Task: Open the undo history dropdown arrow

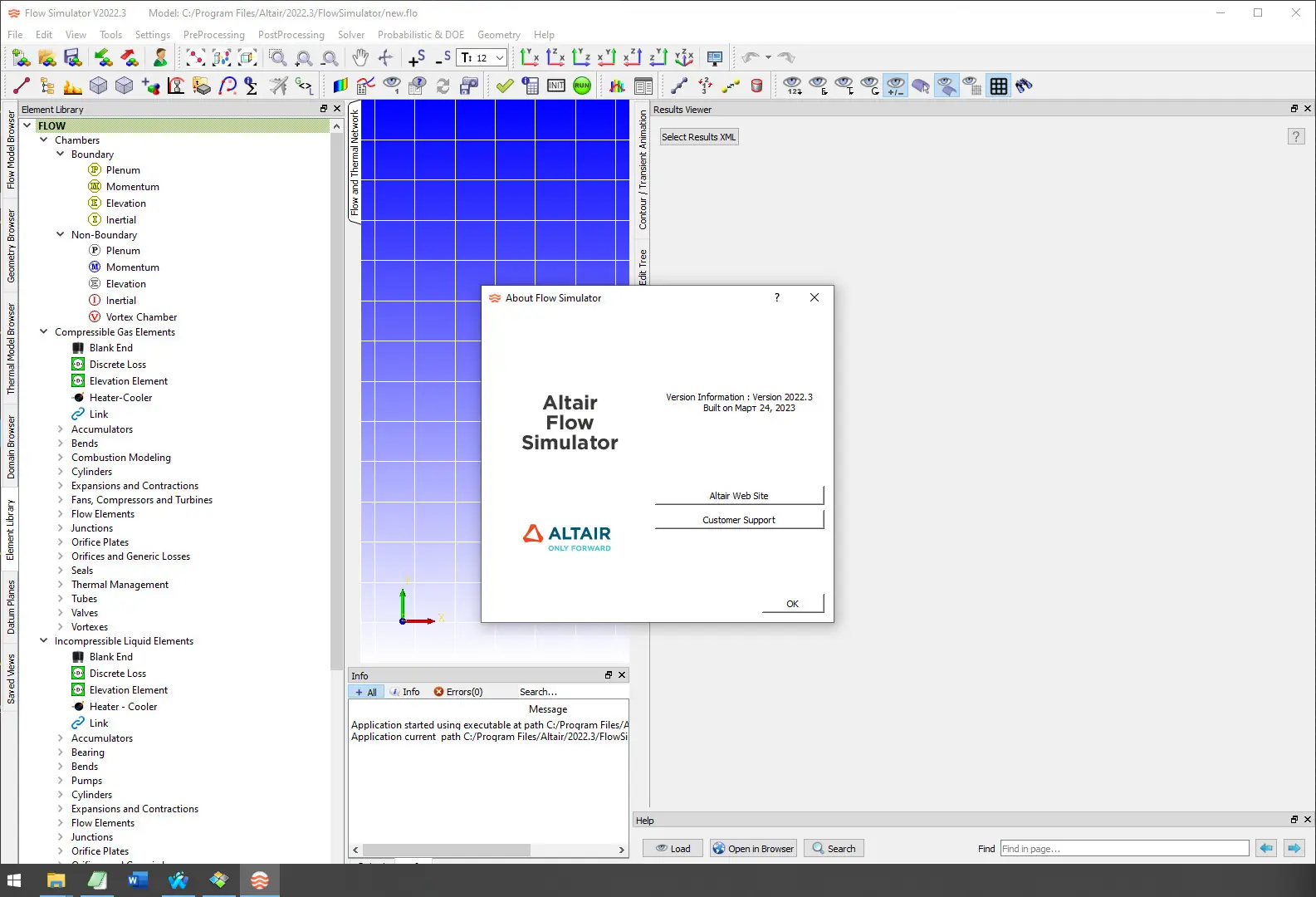Action: [x=768, y=57]
